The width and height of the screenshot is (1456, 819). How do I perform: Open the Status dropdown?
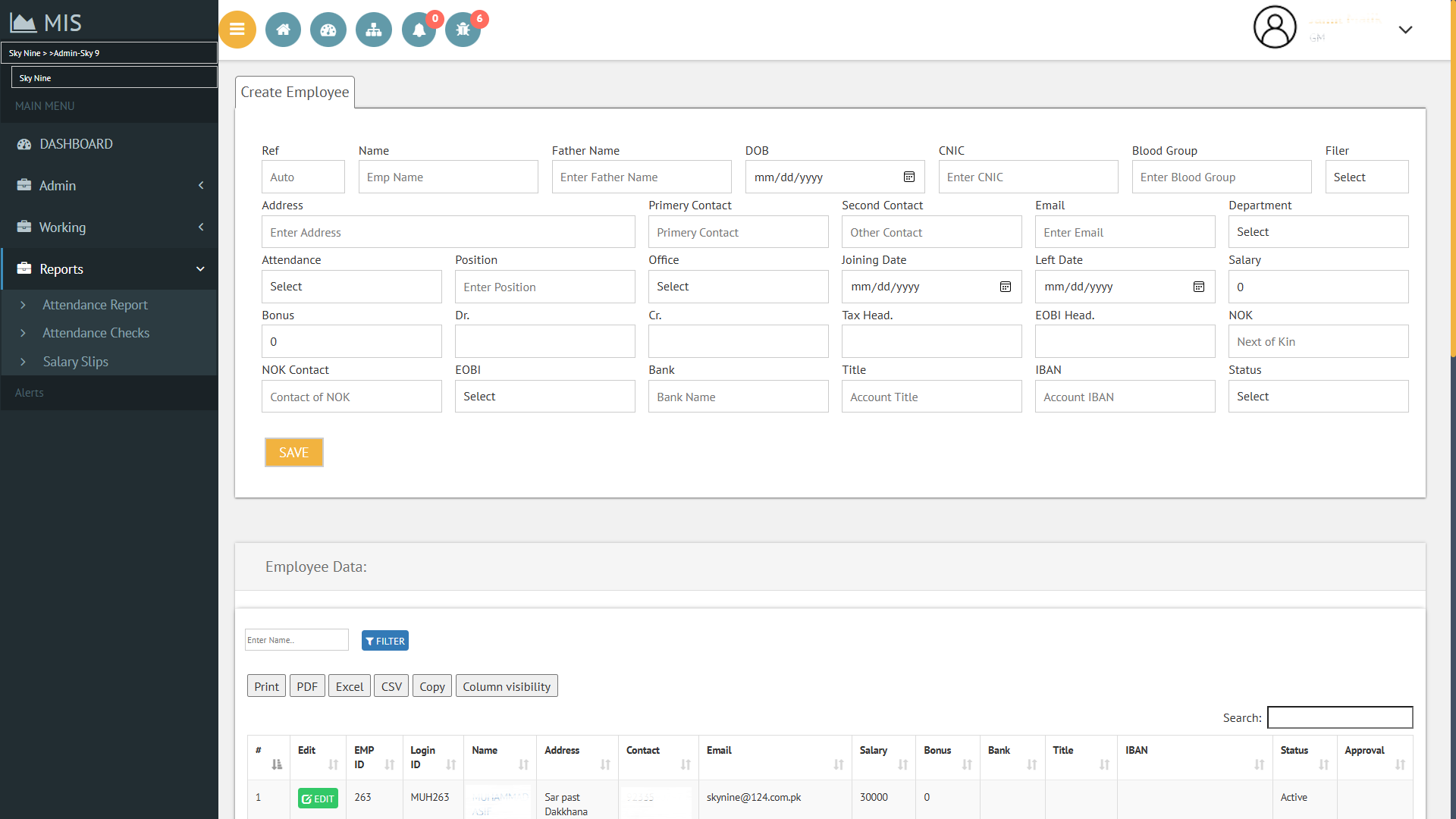[1318, 397]
